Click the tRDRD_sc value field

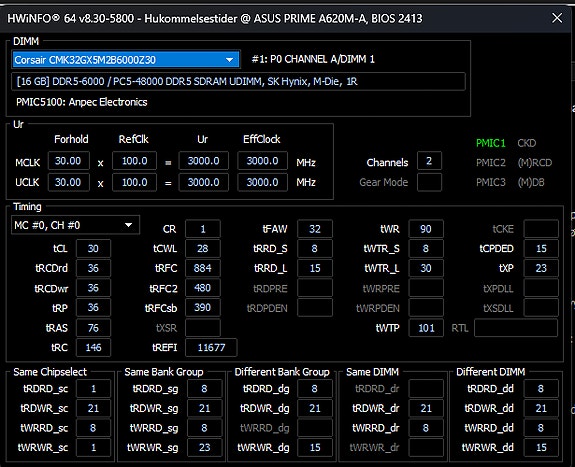click(93, 388)
